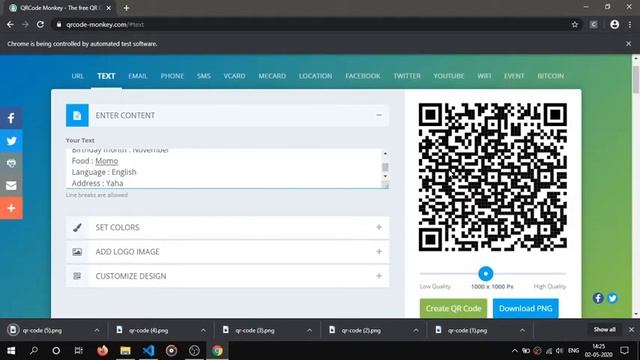Open the downloaded qr-code (5).png file
The height and width of the screenshot is (360, 640).
42,331
